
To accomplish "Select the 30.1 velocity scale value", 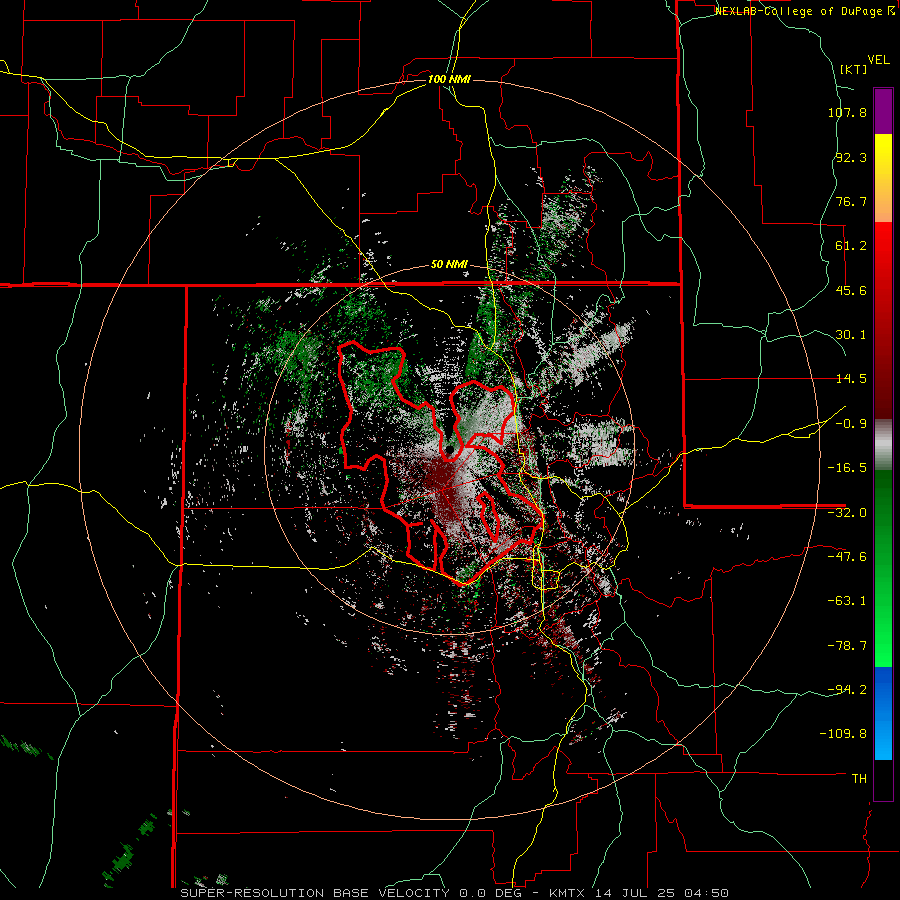I will pyautogui.click(x=851, y=335).
